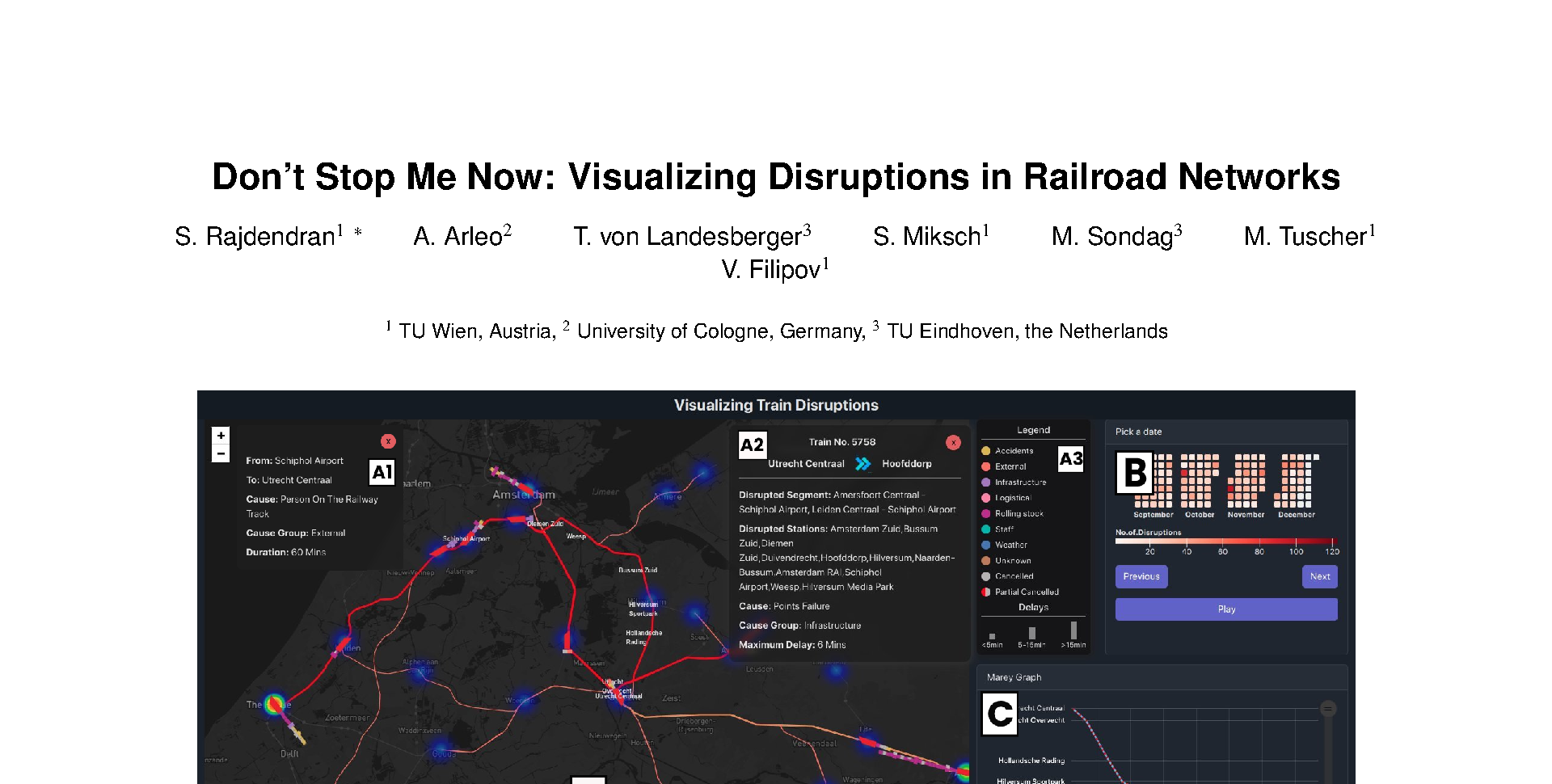Close the Schiphol Airport disruption popup
Screen dimensions: 1552x784
(388, 441)
